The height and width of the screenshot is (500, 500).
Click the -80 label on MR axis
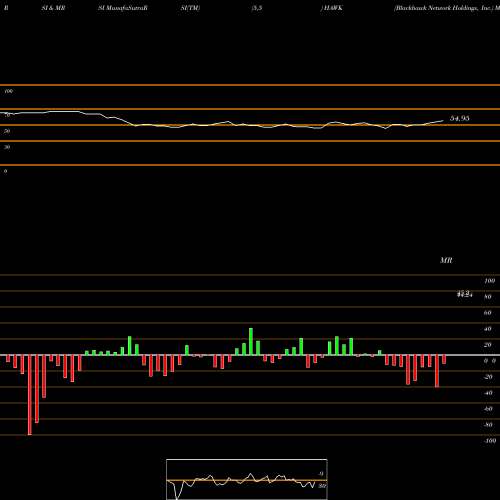pos(488,425)
